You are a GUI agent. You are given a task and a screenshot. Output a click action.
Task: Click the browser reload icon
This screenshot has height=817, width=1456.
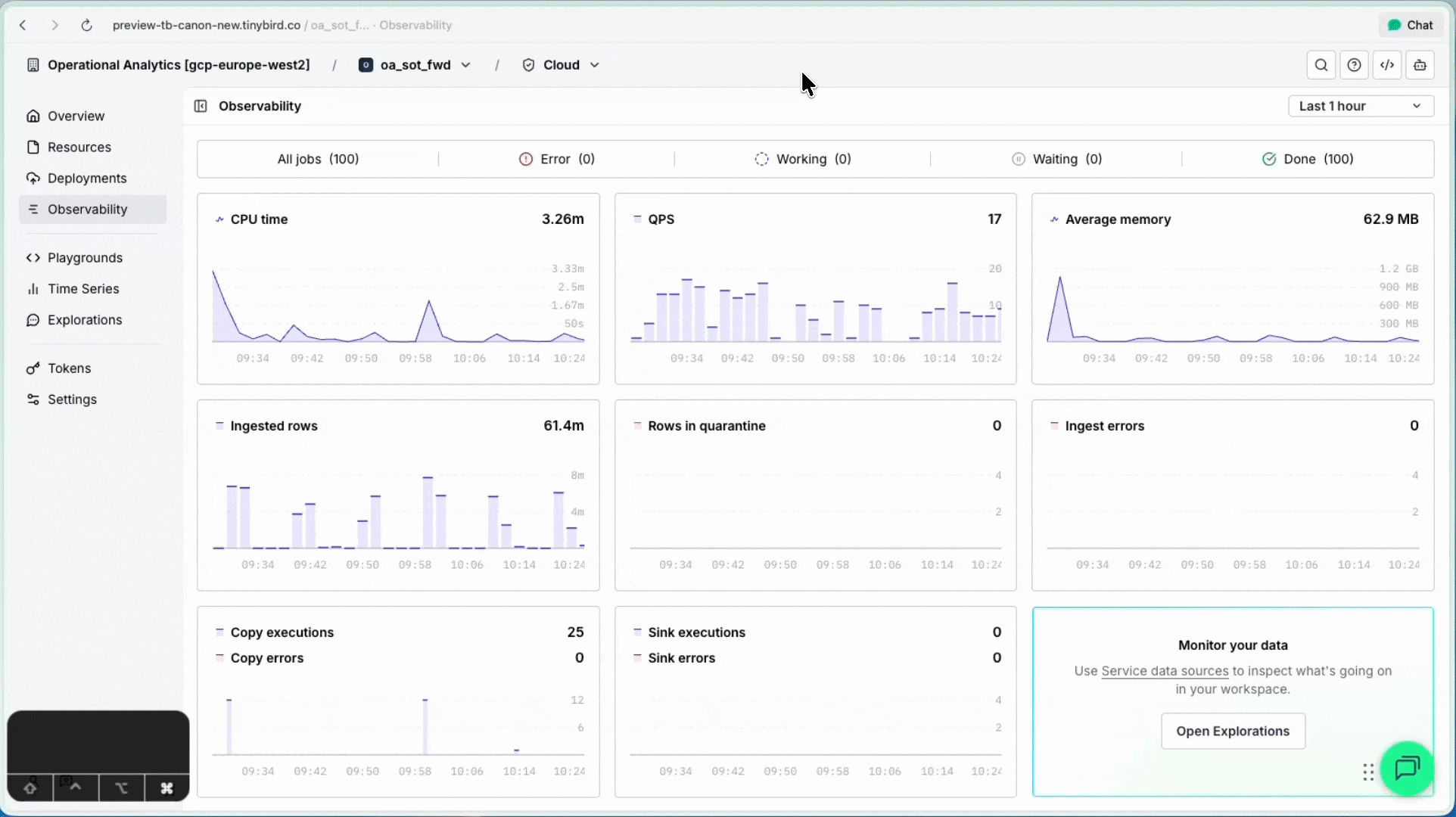point(86,25)
